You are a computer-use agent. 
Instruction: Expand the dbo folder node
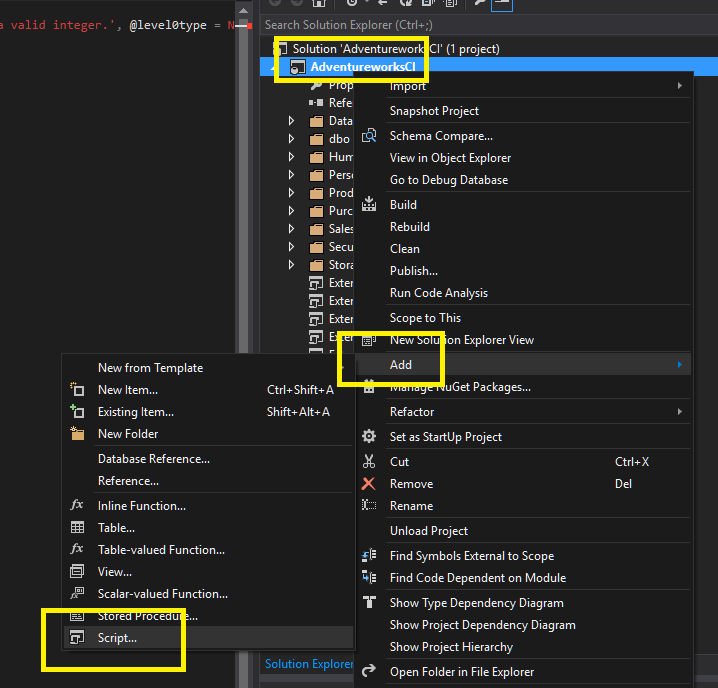(291, 139)
